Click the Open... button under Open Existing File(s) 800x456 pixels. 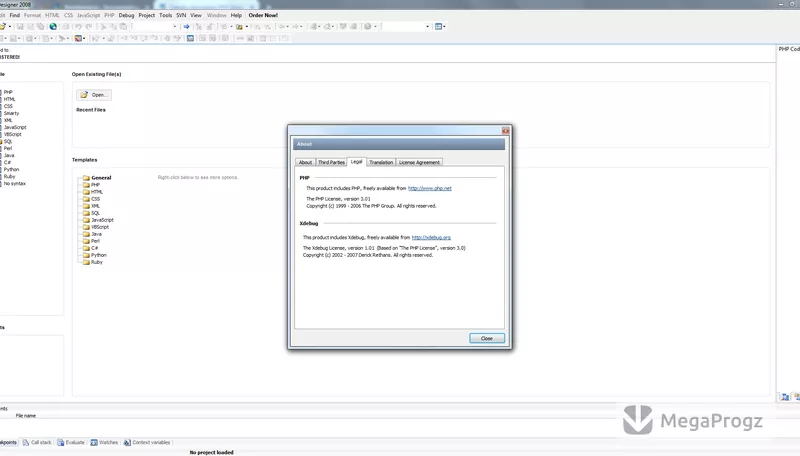tap(94, 95)
